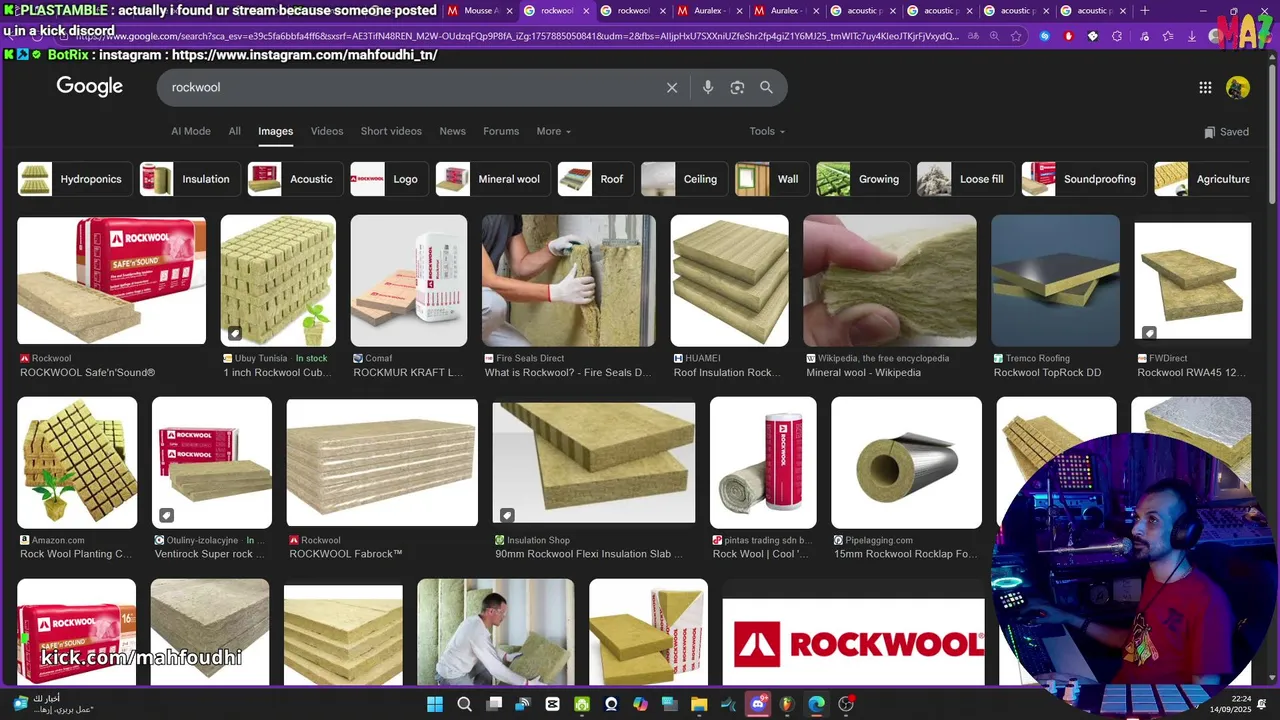Image resolution: width=1280 pixels, height=720 pixels.
Task: Filter images by Logo chip
Action: [389, 179]
